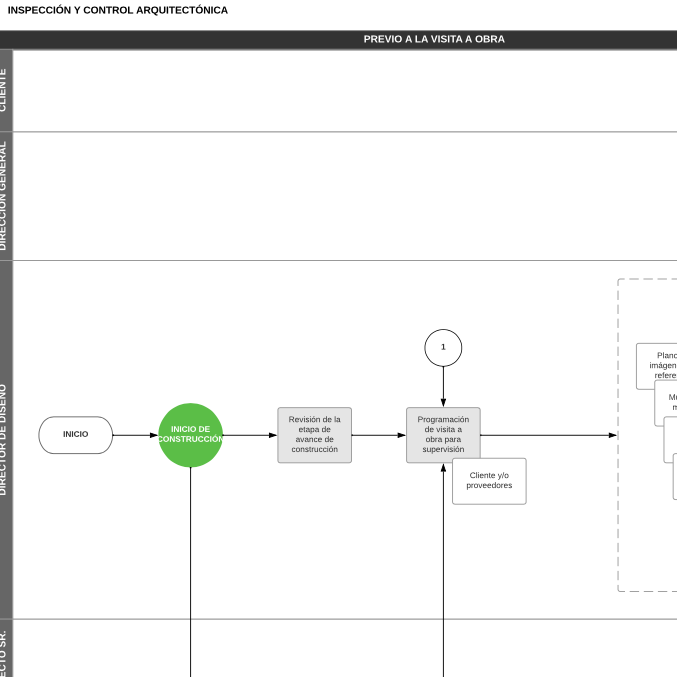The width and height of the screenshot is (677, 677).
Task: Click the INICIO start terminator shape
Action: tap(76, 435)
